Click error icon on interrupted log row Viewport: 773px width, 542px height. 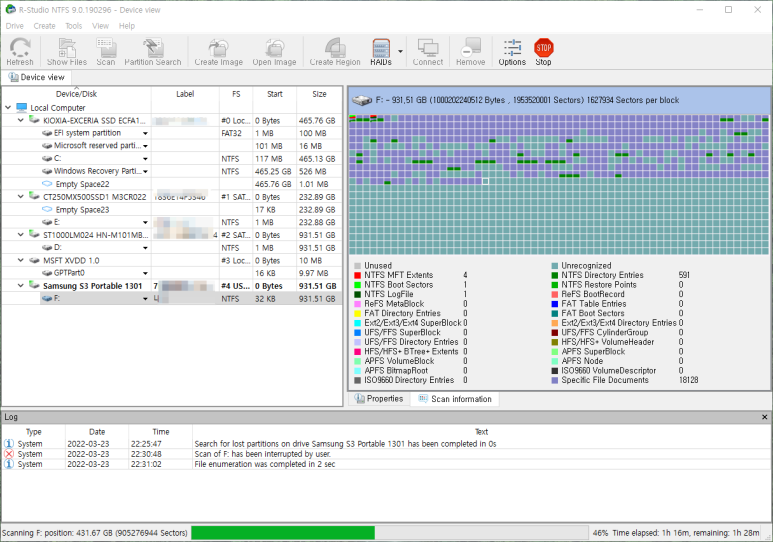click(x=9, y=454)
